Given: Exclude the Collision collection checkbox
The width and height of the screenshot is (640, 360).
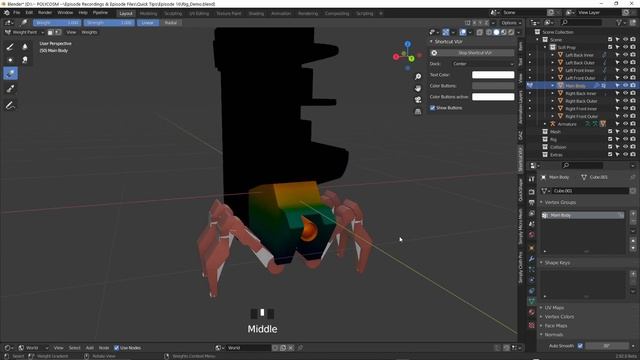Looking at the screenshot, I should pos(610,147).
